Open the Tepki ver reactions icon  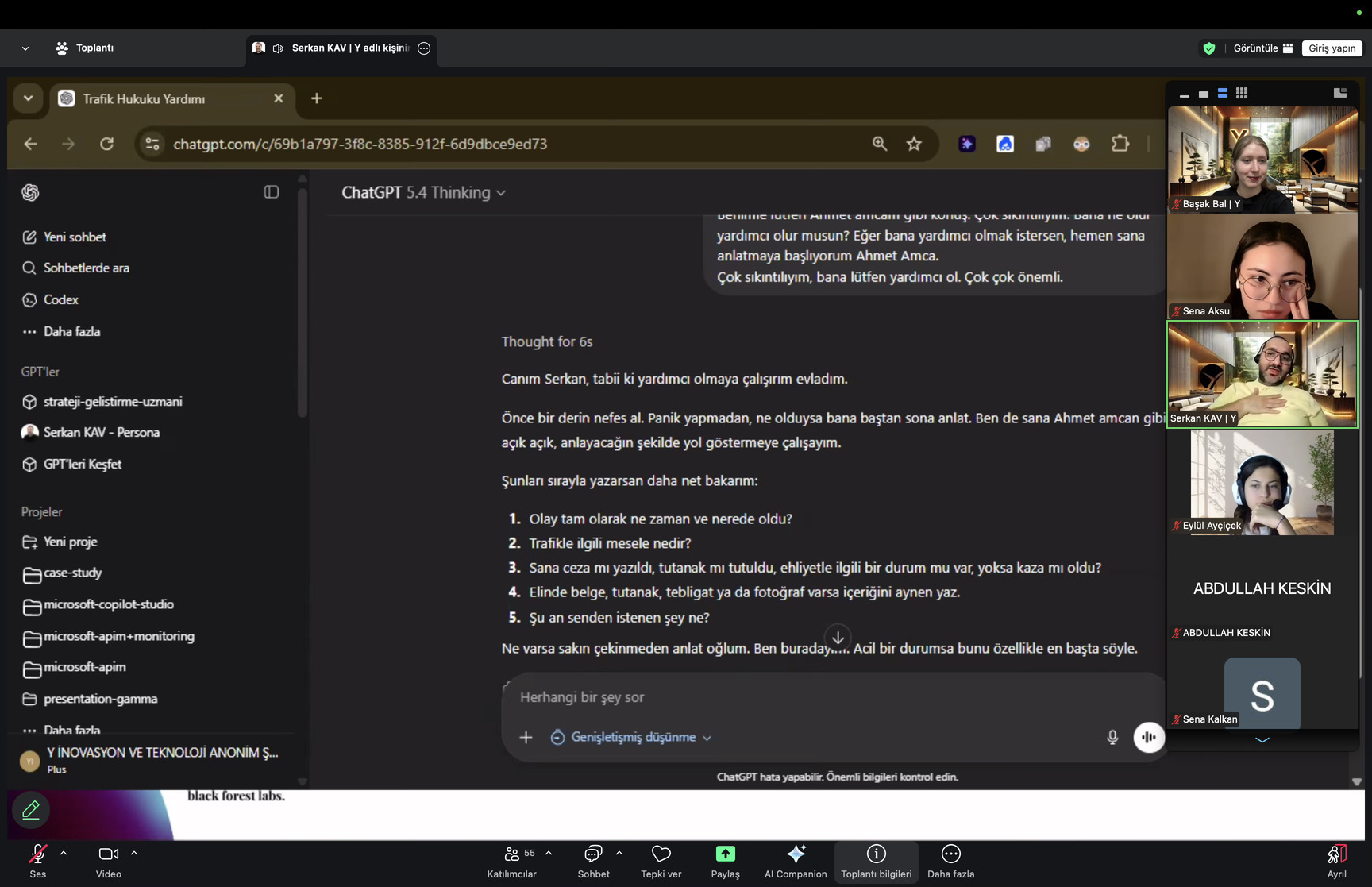pyautogui.click(x=661, y=861)
